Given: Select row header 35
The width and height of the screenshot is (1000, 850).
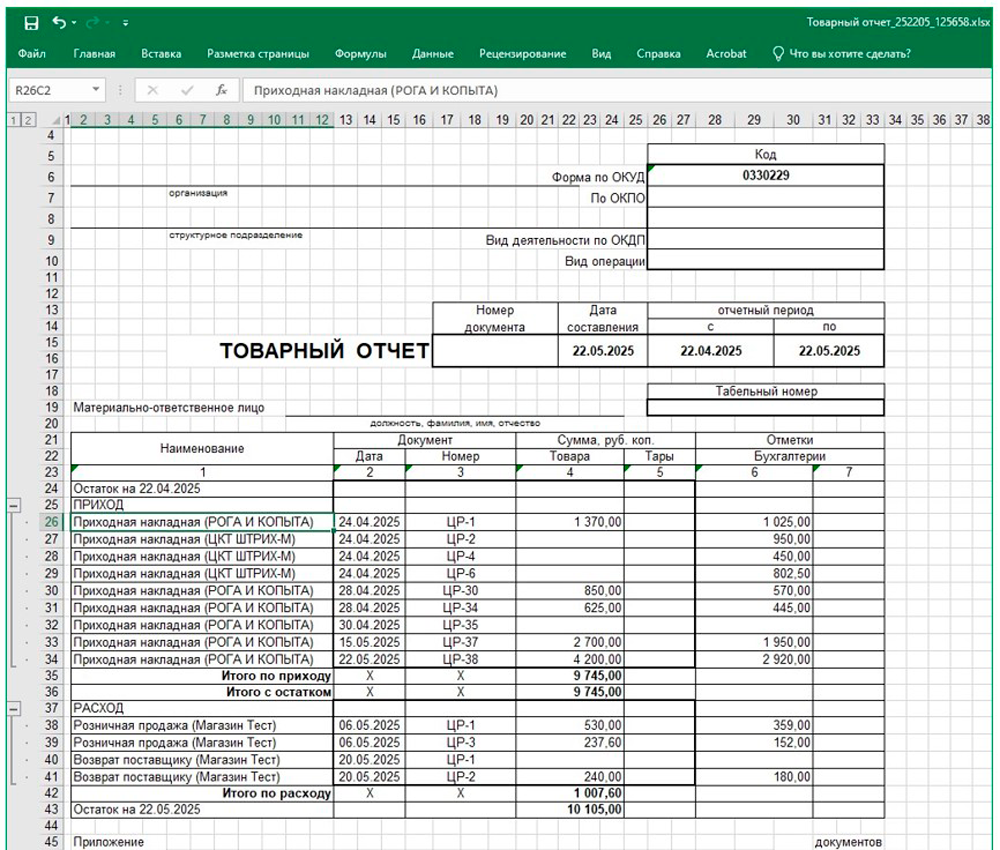Looking at the screenshot, I should [51, 675].
